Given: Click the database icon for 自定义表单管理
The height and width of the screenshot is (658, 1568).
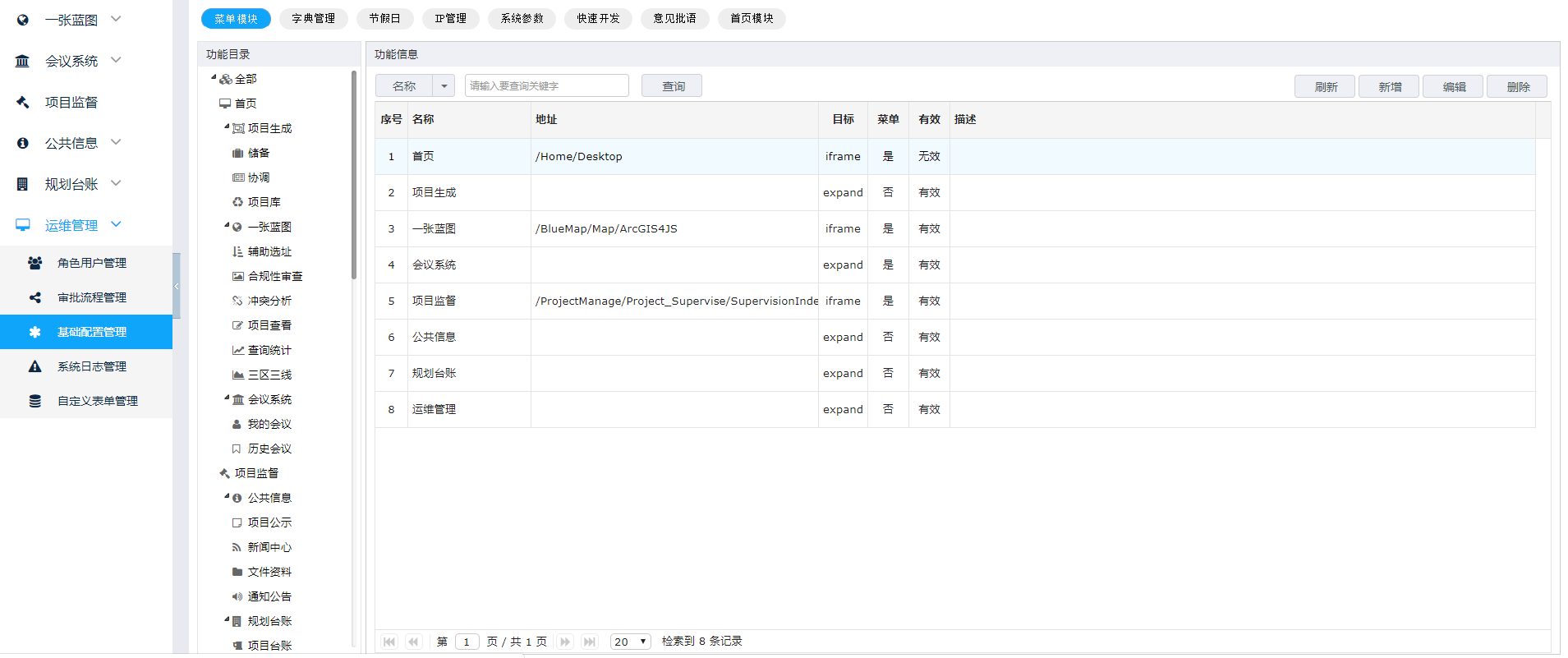Looking at the screenshot, I should 34,401.
